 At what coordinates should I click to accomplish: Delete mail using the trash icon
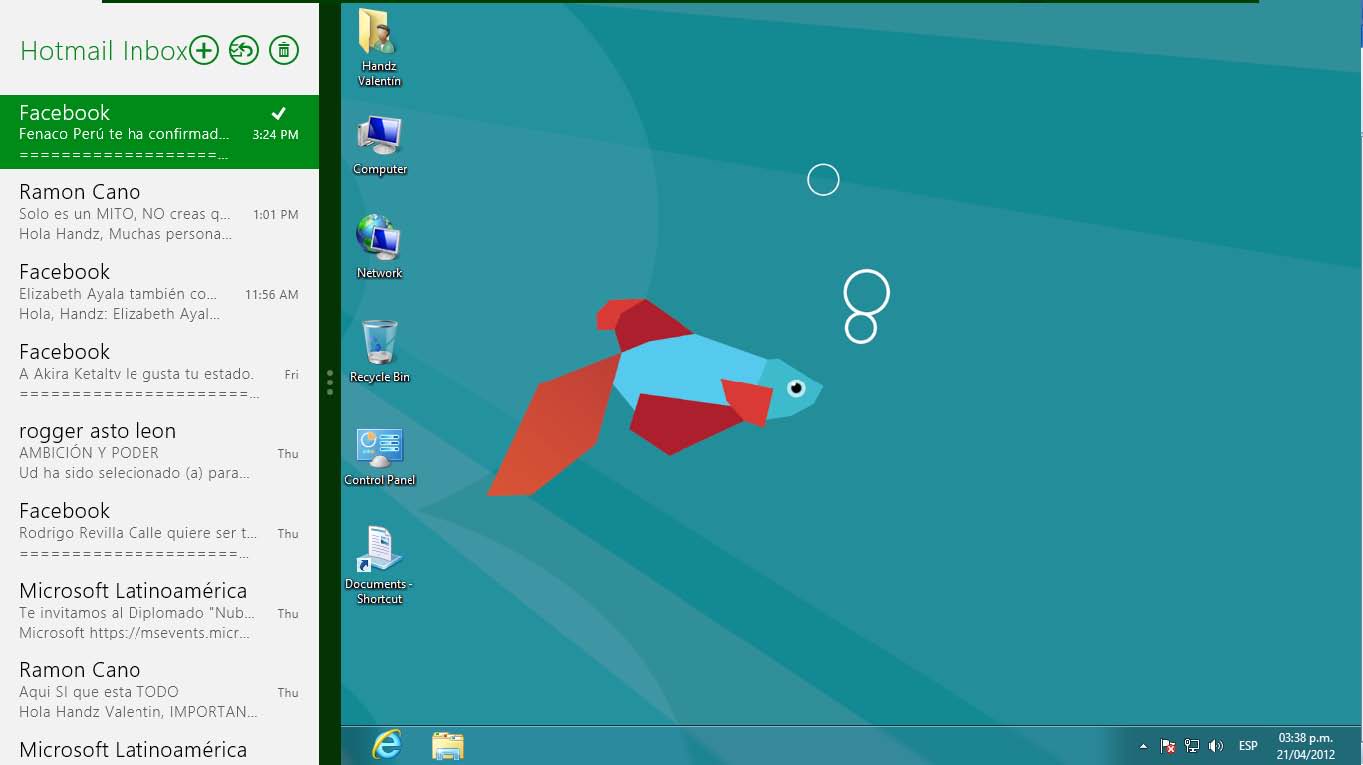[x=284, y=50]
